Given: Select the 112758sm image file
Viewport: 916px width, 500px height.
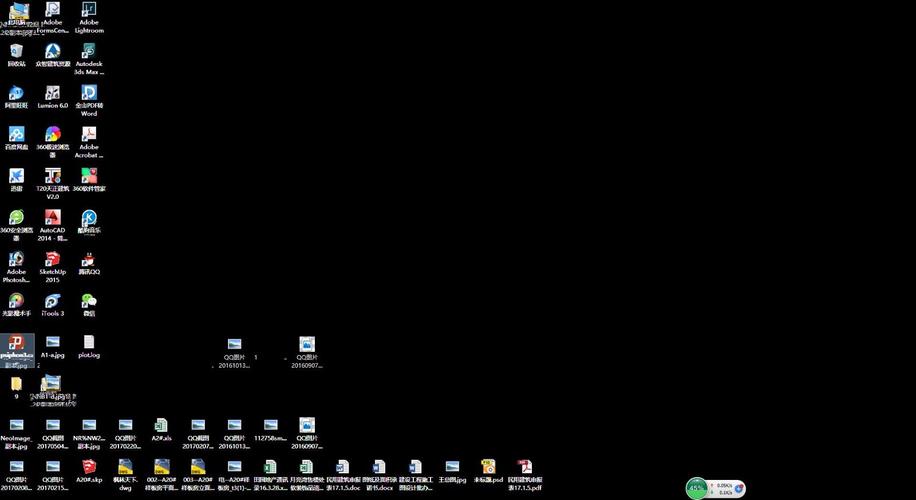Looking at the screenshot, I should 270,429.
